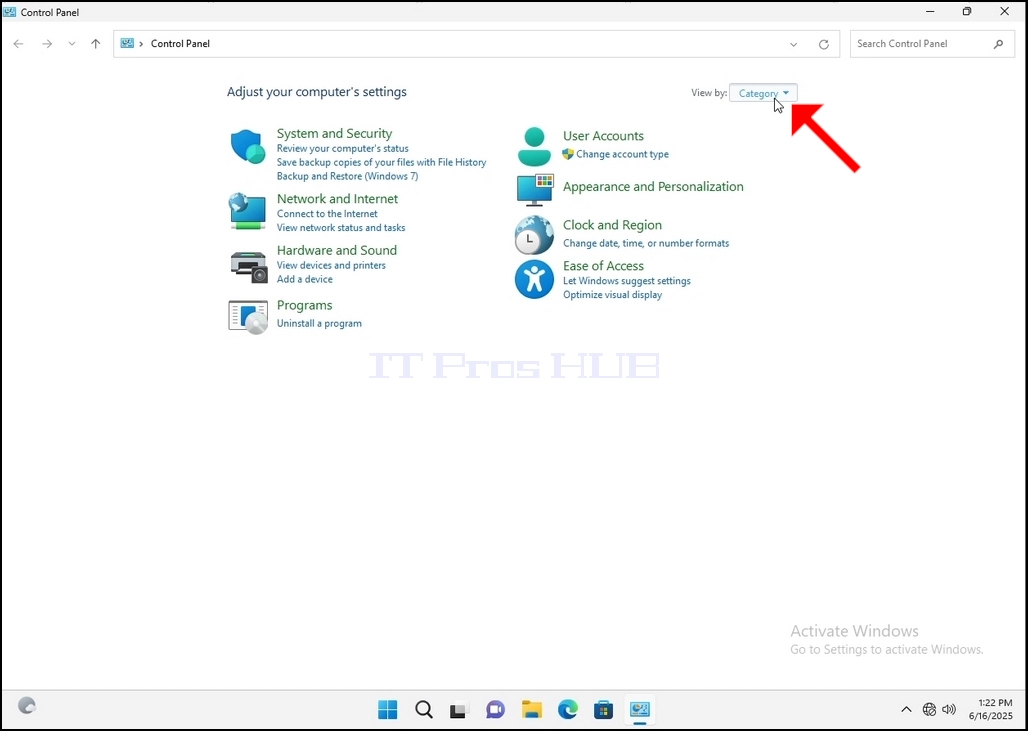
Task: Go up one level with Up arrow
Action: 96,44
